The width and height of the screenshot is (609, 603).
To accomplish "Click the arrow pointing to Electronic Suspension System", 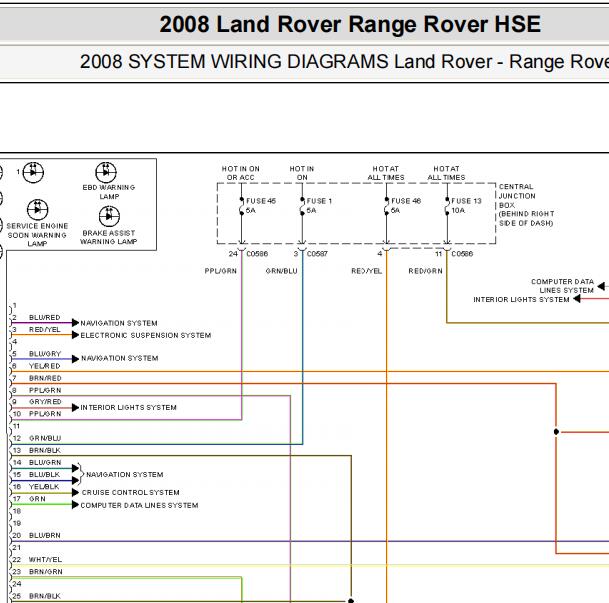I will point(75,335).
